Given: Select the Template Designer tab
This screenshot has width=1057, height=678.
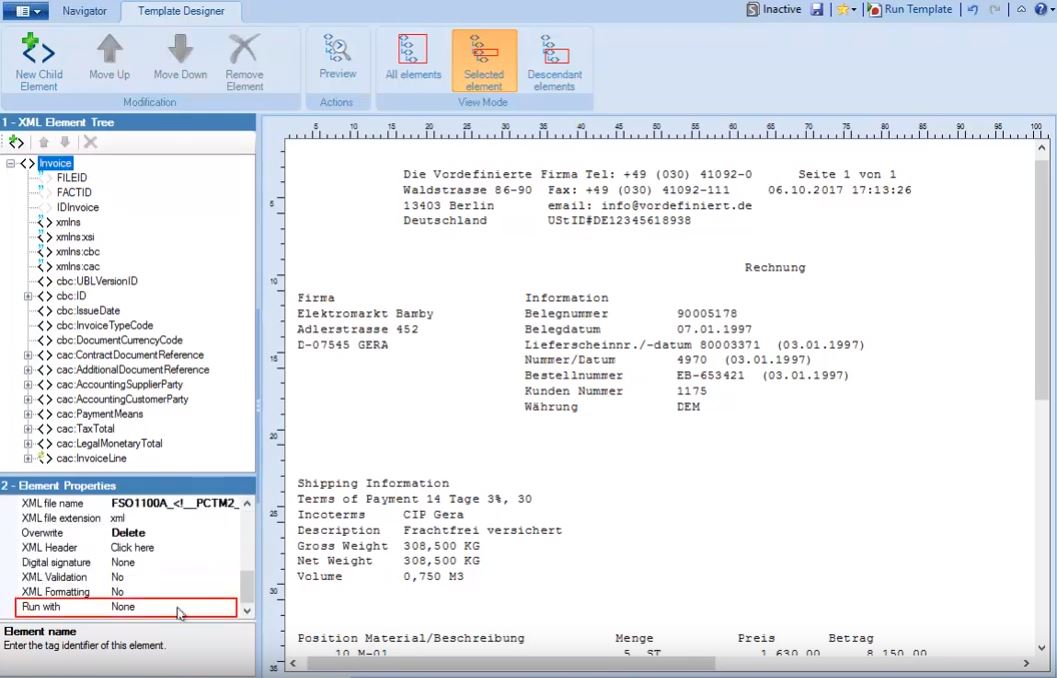Looking at the screenshot, I should [180, 11].
